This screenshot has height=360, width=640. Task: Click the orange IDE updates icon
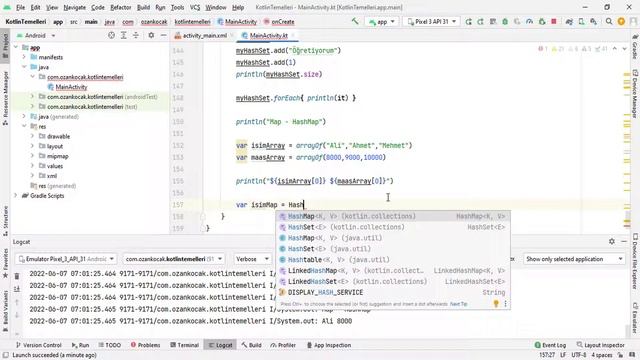click(621, 22)
